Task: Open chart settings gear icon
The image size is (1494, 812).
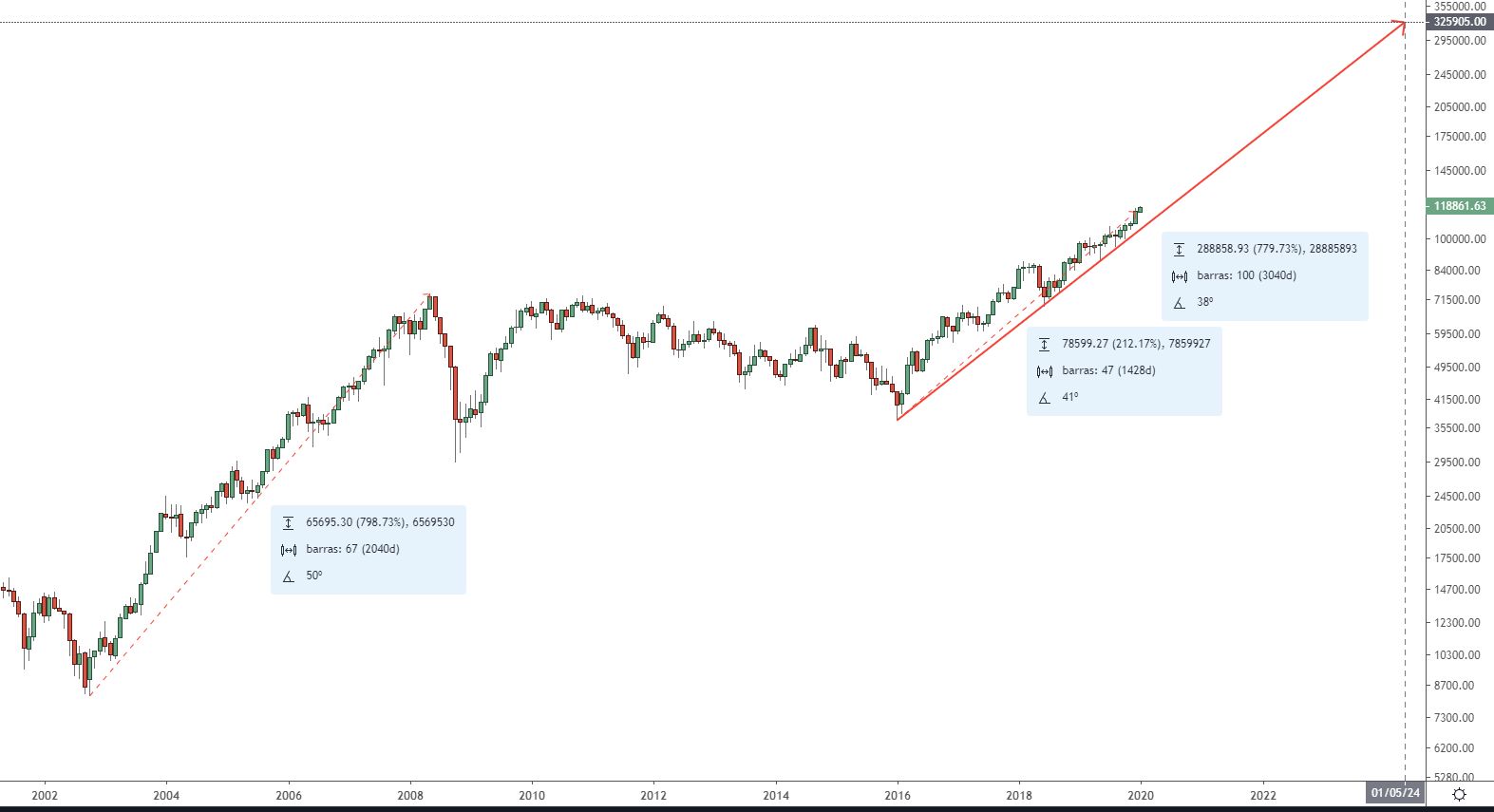Action: (1460, 794)
